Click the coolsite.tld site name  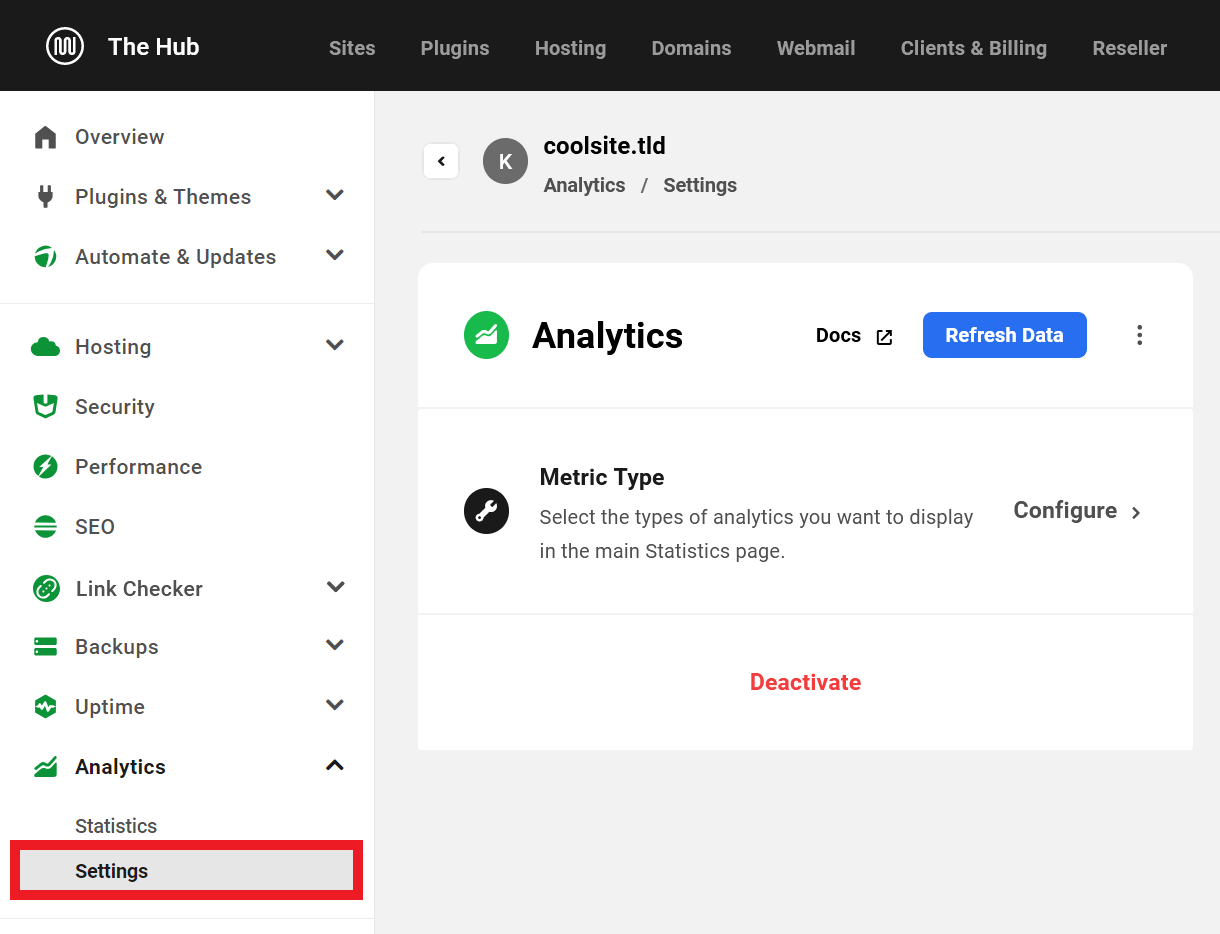pyautogui.click(x=604, y=146)
